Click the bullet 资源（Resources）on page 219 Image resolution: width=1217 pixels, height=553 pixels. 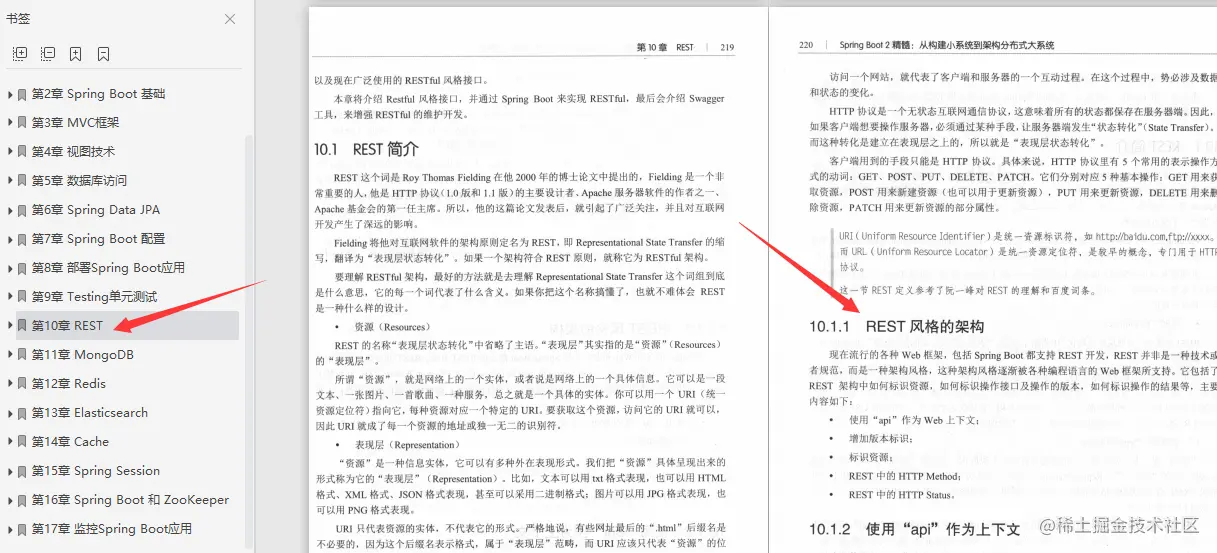tap(392, 327)
